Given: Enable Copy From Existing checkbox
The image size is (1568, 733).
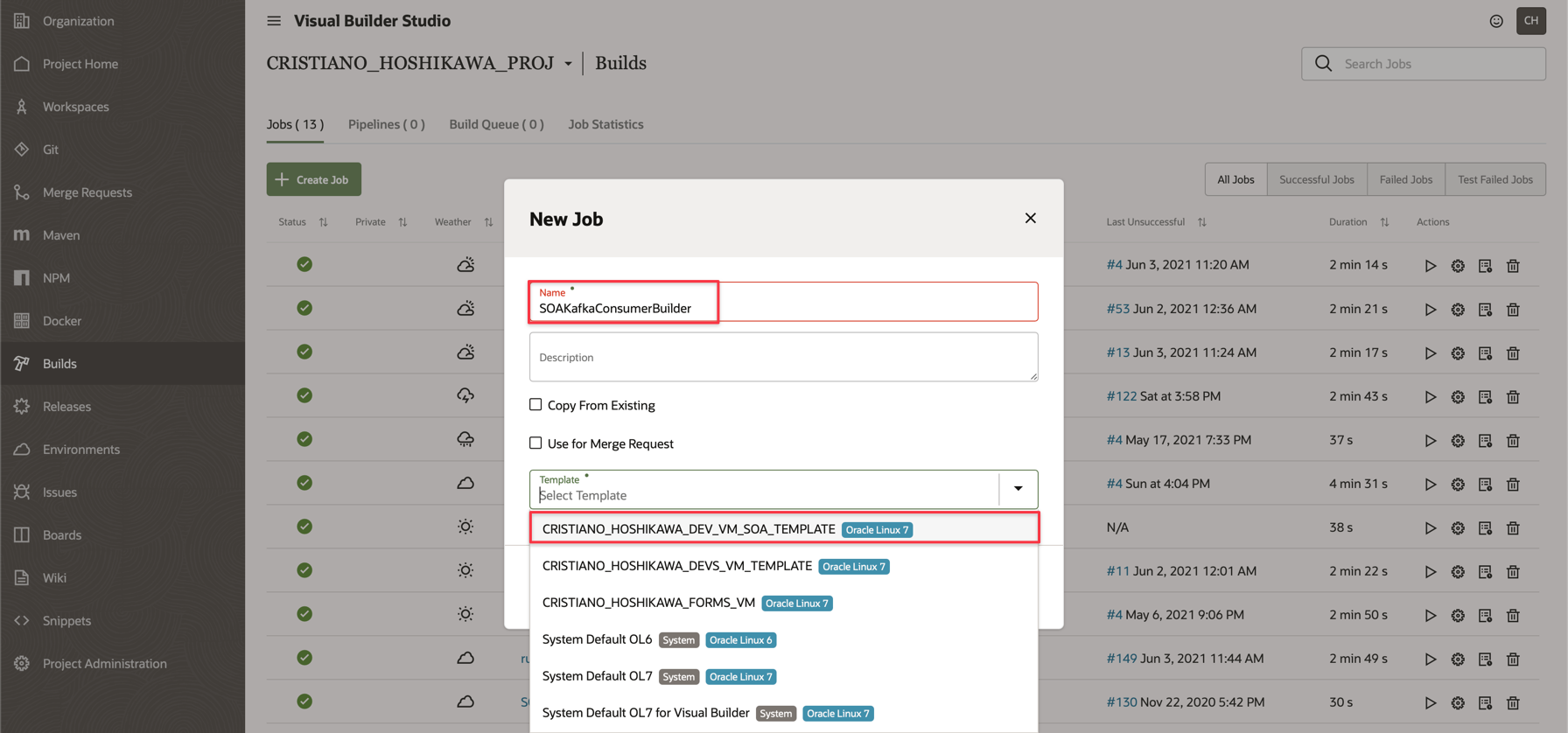Looking at the screenshot, I should [535, 405].
